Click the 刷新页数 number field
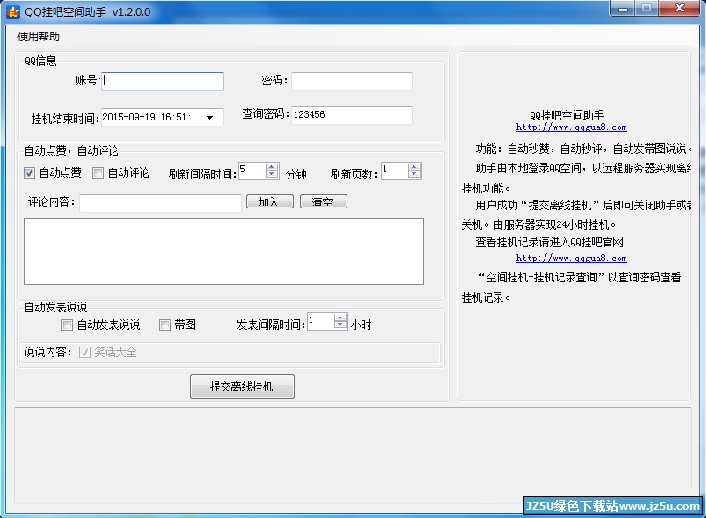Viewport: 706px width, 518px height. coord(394,171)
